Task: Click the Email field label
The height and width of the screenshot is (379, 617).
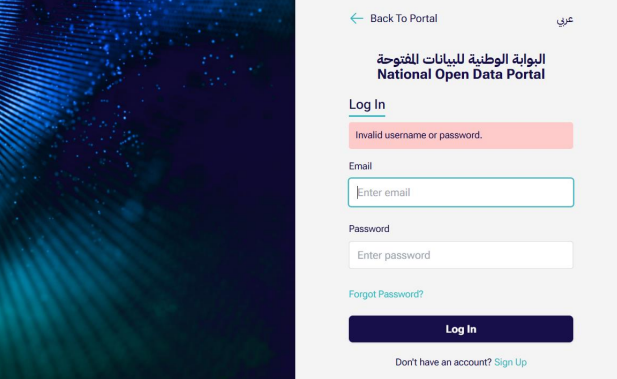Action: pos(360,166)
